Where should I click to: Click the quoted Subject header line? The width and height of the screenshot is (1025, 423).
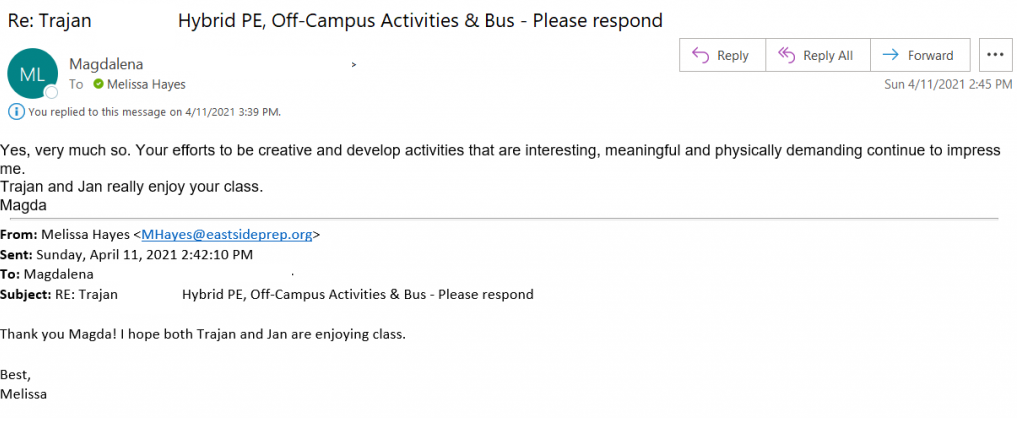click(x=267, y=294)
